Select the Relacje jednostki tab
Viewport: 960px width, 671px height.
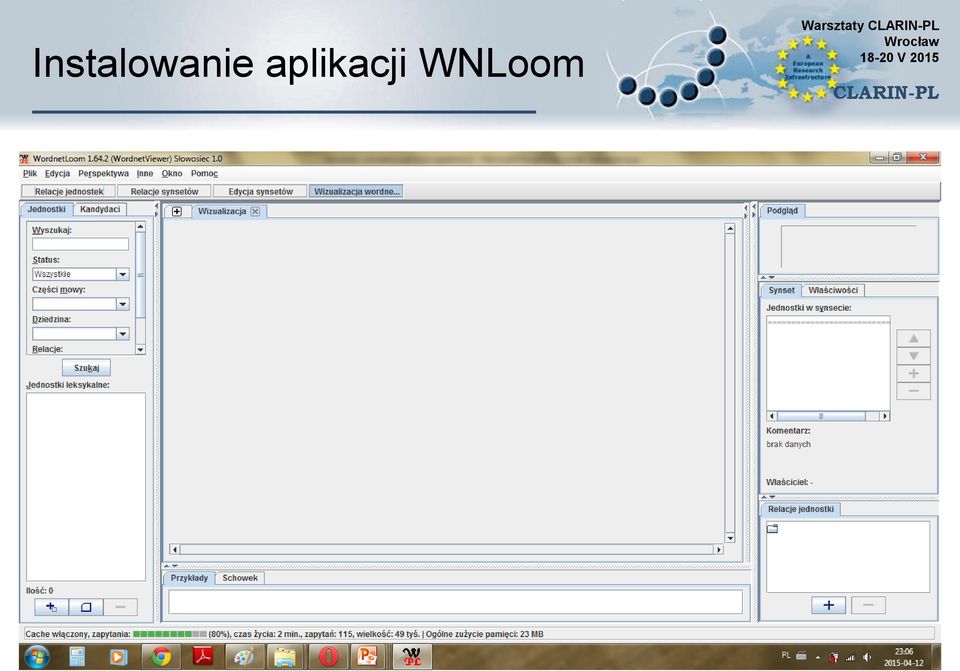[x=801, y=509]
